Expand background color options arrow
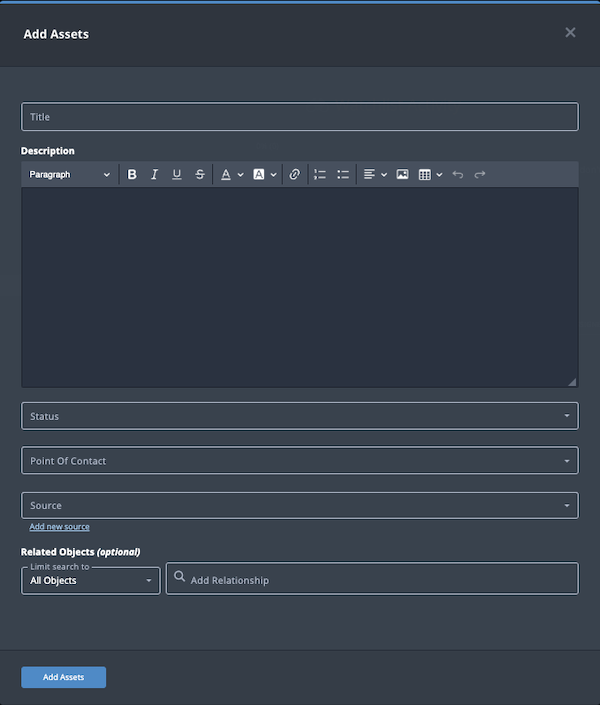This screenshot has height=705, width=600. (273, 175)
